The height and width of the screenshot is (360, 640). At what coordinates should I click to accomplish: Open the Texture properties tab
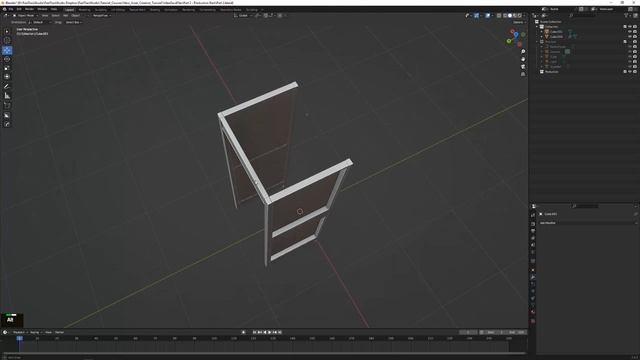533,321
